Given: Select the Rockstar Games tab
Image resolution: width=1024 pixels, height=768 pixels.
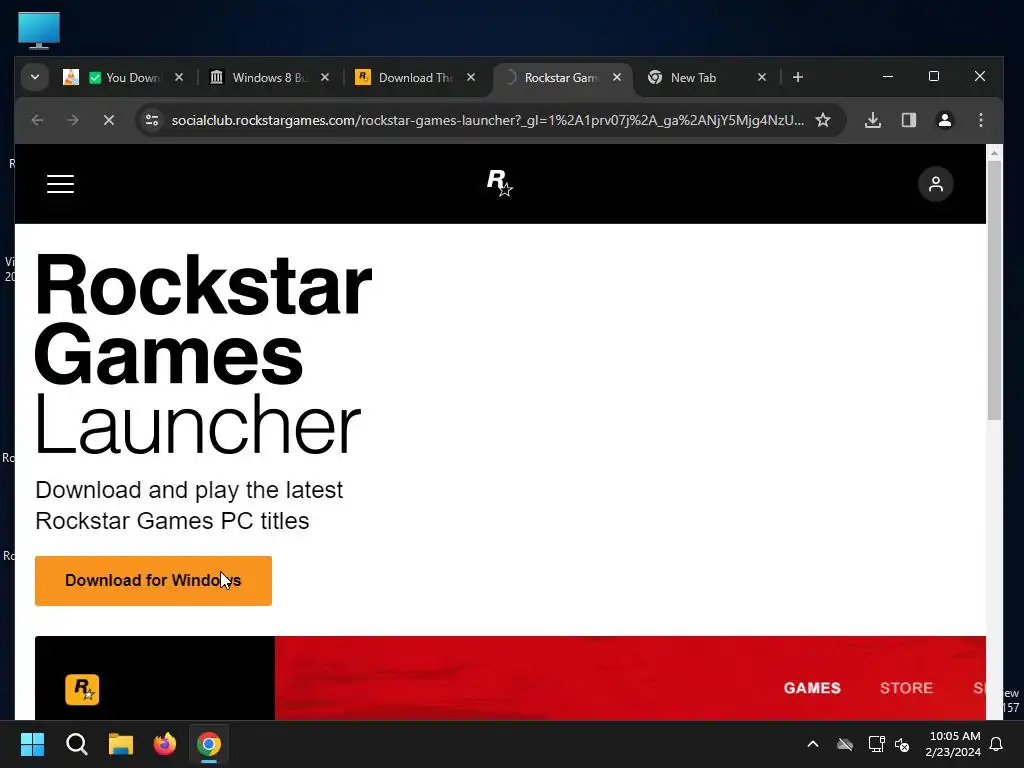Looking at the screenshot, I should [x=560, y=77].
